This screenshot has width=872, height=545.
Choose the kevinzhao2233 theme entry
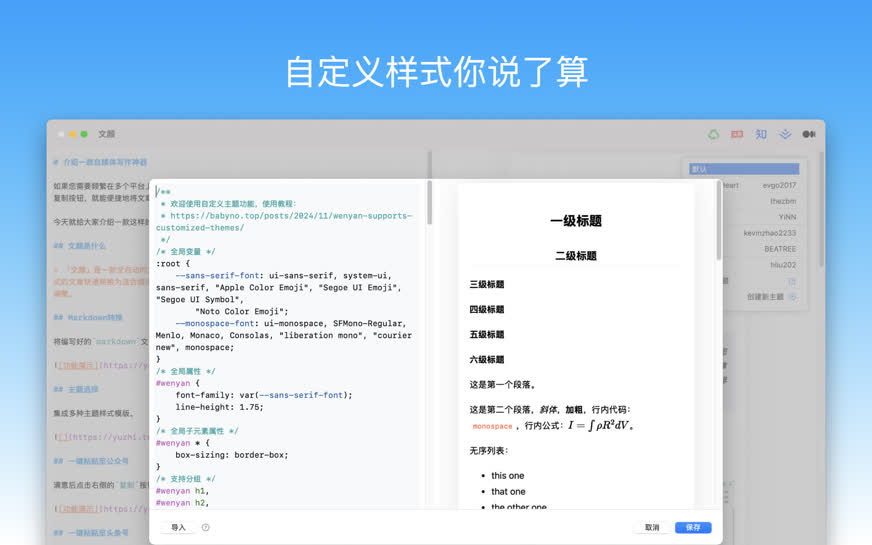tap(770, 233)
